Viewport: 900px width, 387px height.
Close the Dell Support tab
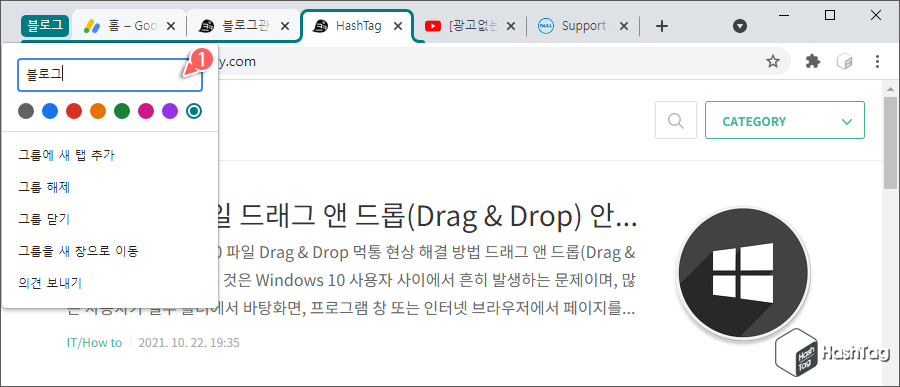(x=624, y=26)
